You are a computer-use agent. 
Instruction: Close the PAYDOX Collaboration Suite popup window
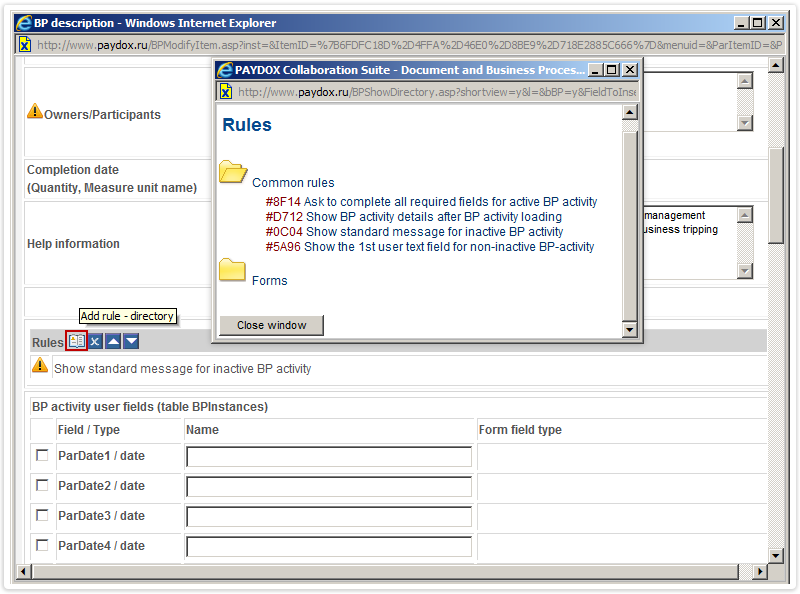click(631, 69)
